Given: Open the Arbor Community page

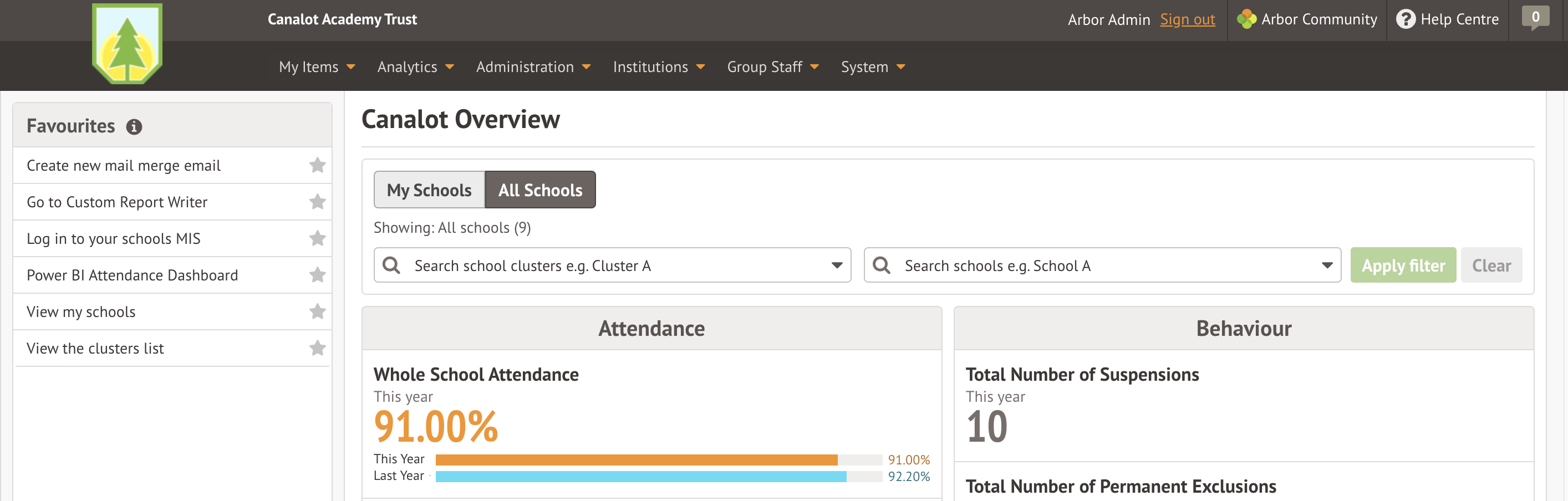Looking at the screenshot, I should [1306, 19].
